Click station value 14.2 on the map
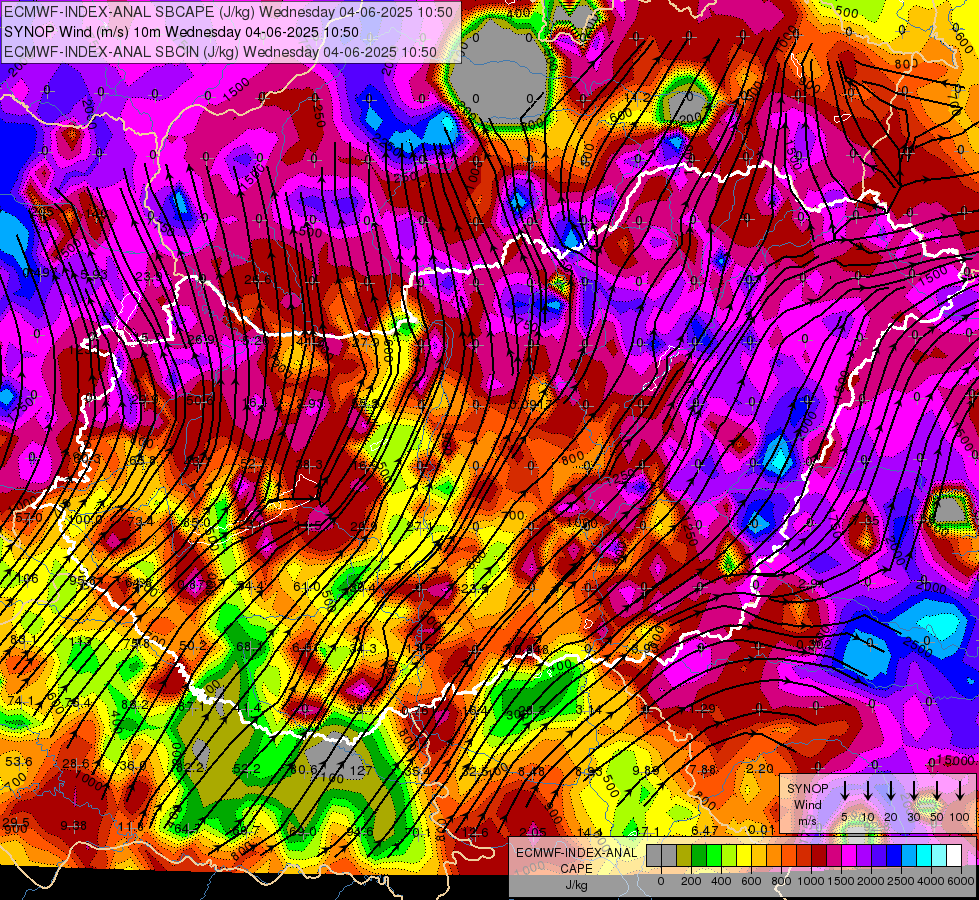This screenshot has height=900, width=979. coord(638,98)
